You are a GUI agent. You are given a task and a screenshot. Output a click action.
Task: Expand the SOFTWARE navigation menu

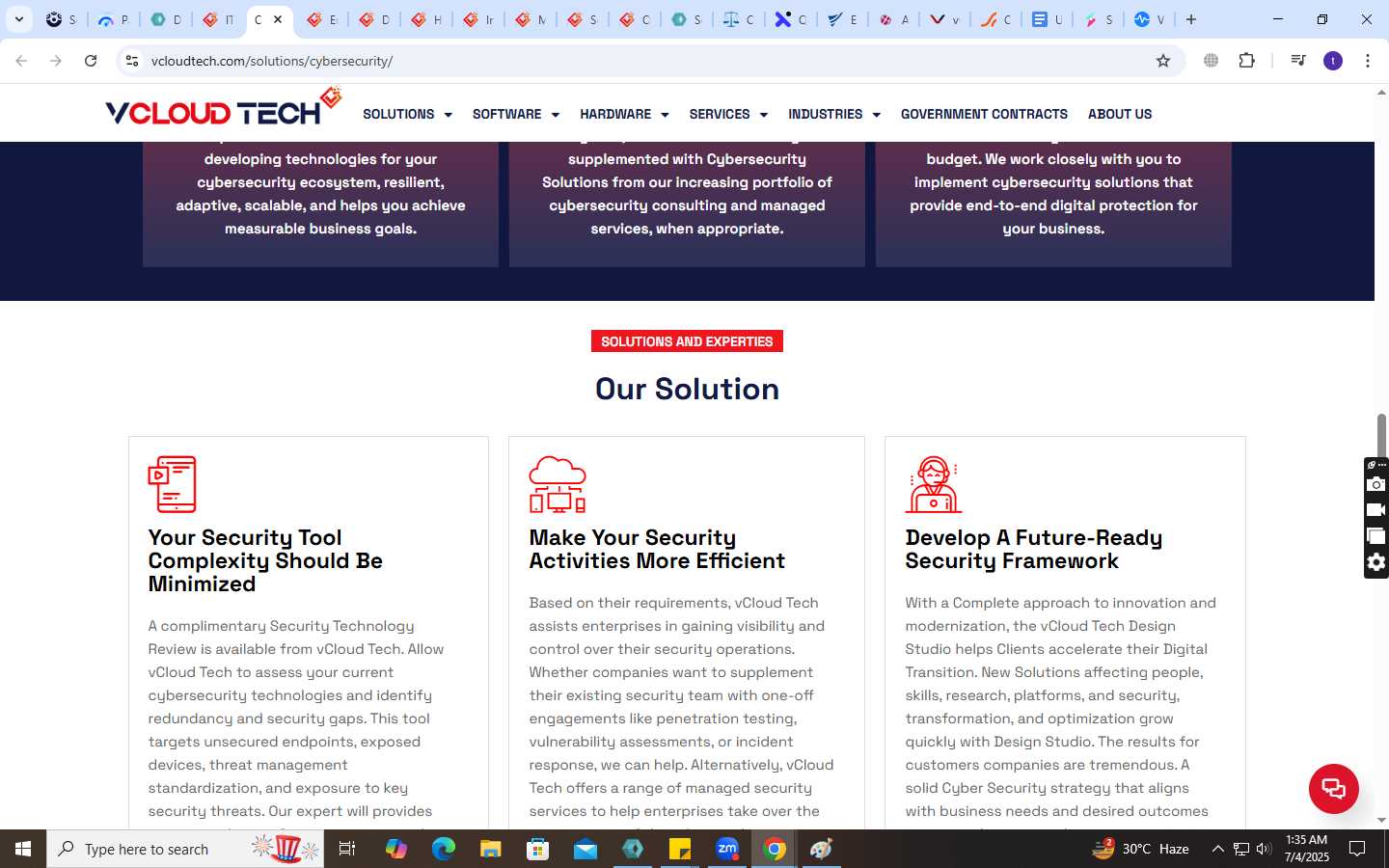(515, 114)
